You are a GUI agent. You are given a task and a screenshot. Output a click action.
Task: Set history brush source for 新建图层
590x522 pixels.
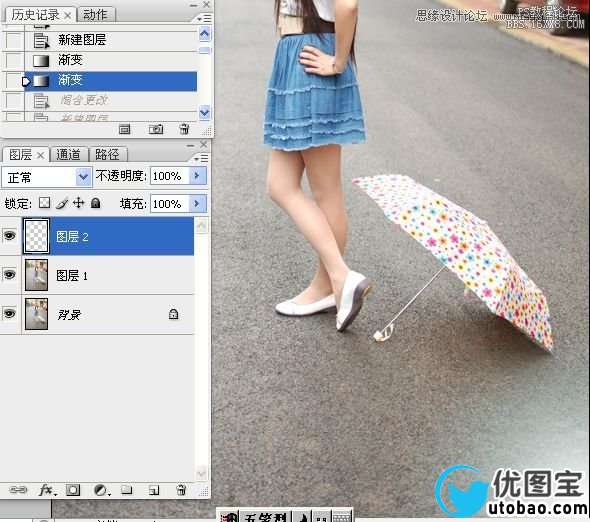[x=14, y=40]
